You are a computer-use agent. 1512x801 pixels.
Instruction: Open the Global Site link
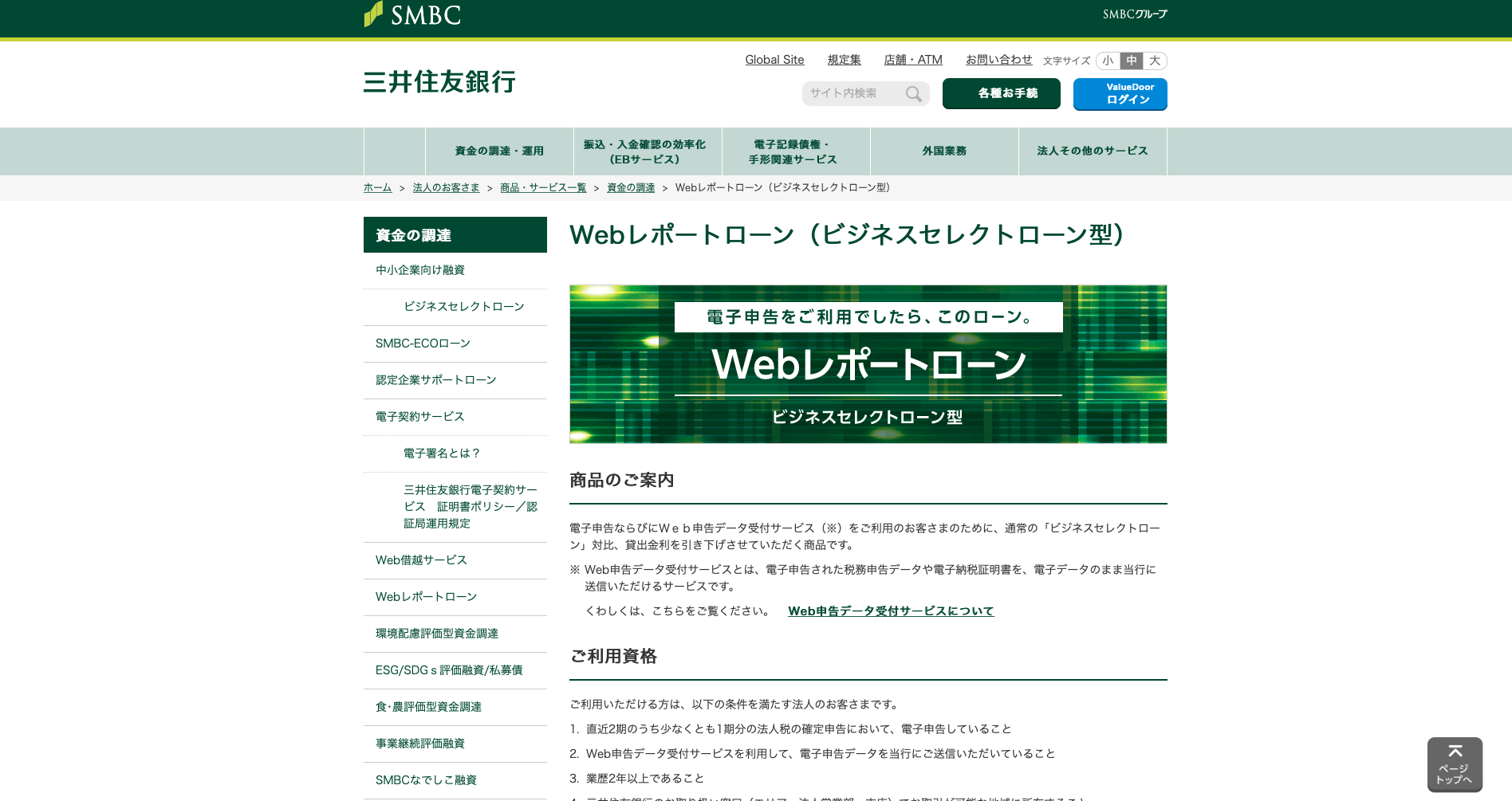tap(774, 60)
